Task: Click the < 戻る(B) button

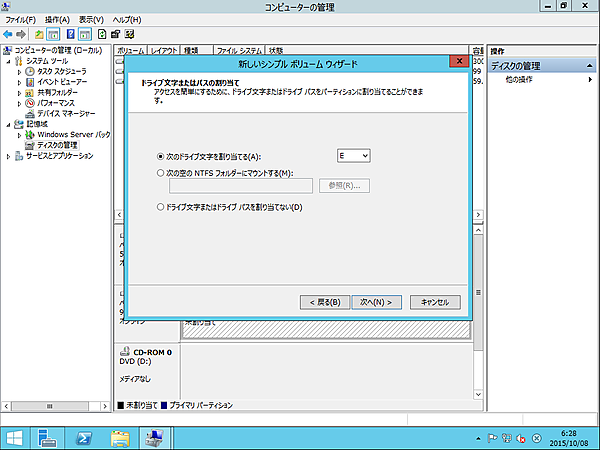Action: [x=325, y=302]
